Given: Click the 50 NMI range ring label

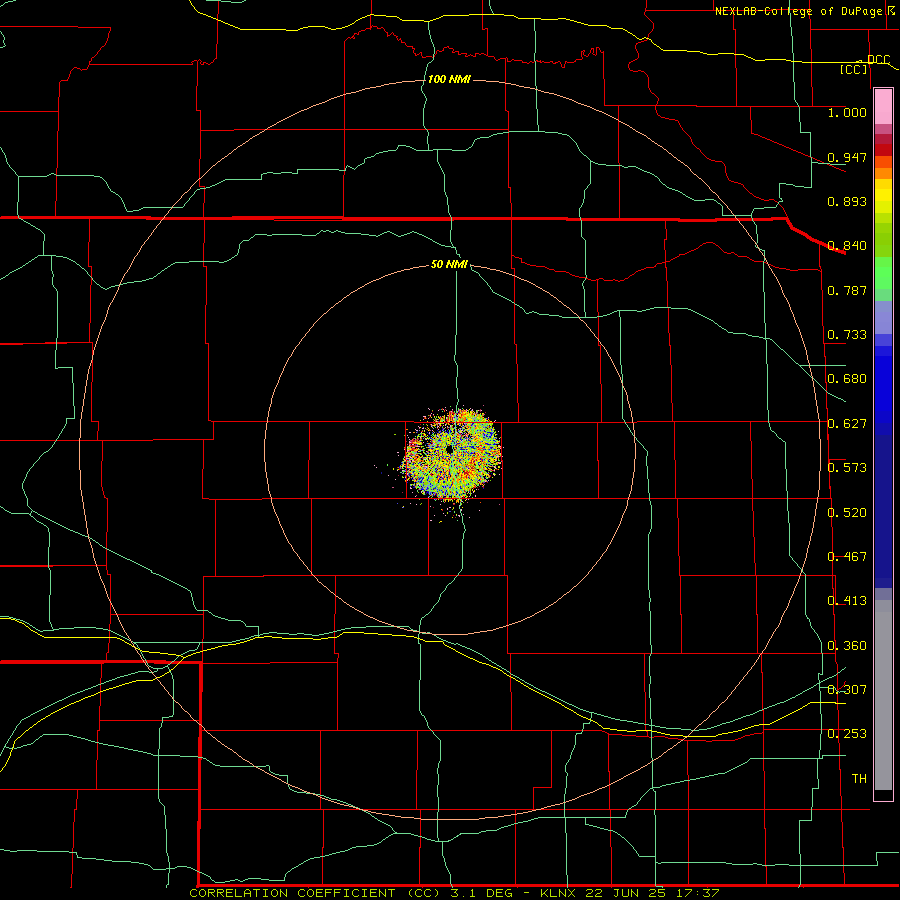Looking at the screenshot, I should tap(449, 264).
